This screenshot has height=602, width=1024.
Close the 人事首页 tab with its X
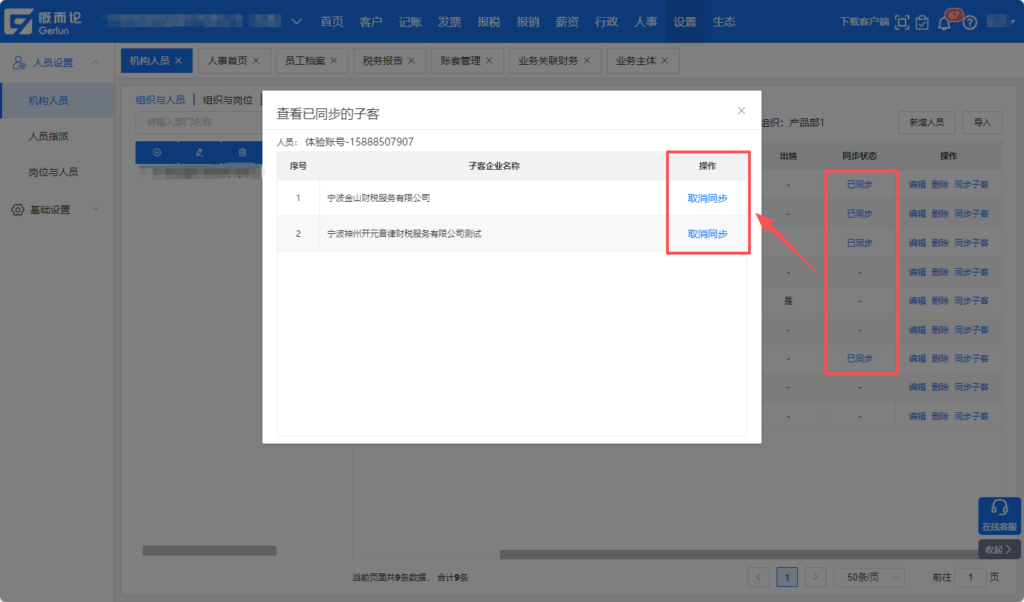pyautogui.click(x=255, y=61)
